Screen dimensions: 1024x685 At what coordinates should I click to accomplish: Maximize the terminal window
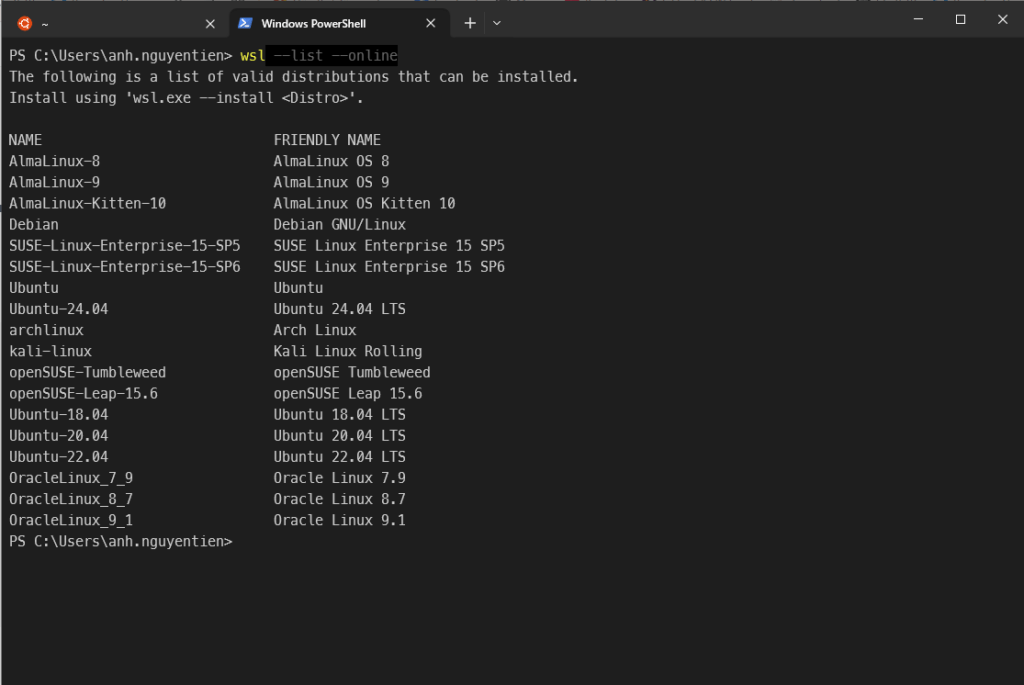coord(961,20)
